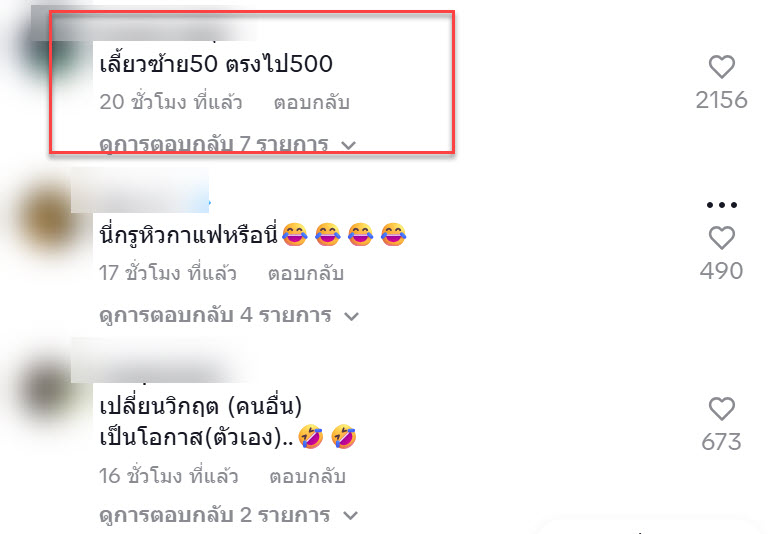The width and height of the screenshot is (776, 534).
Task: Click the 673 like count
Action: 721,441
